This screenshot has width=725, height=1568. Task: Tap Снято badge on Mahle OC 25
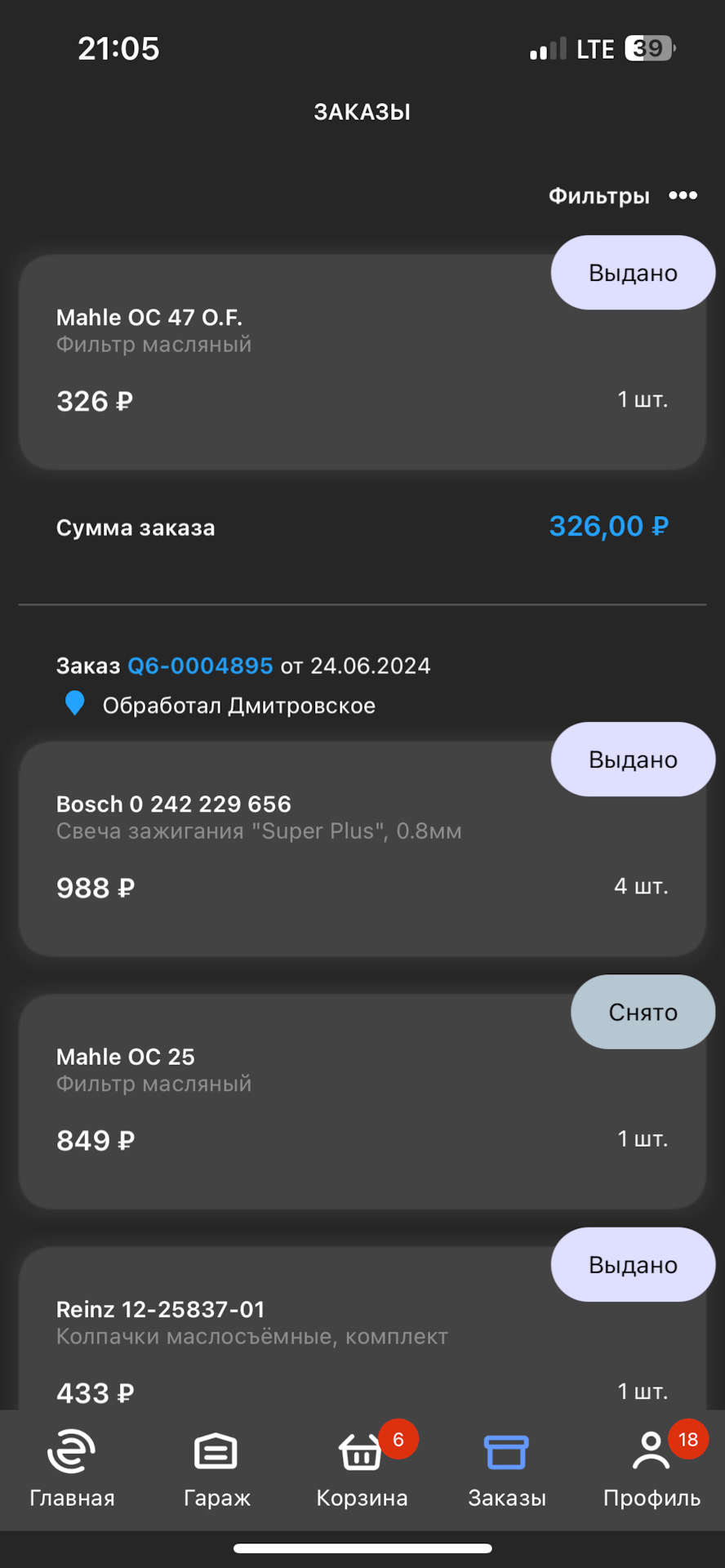point(643,1012)
